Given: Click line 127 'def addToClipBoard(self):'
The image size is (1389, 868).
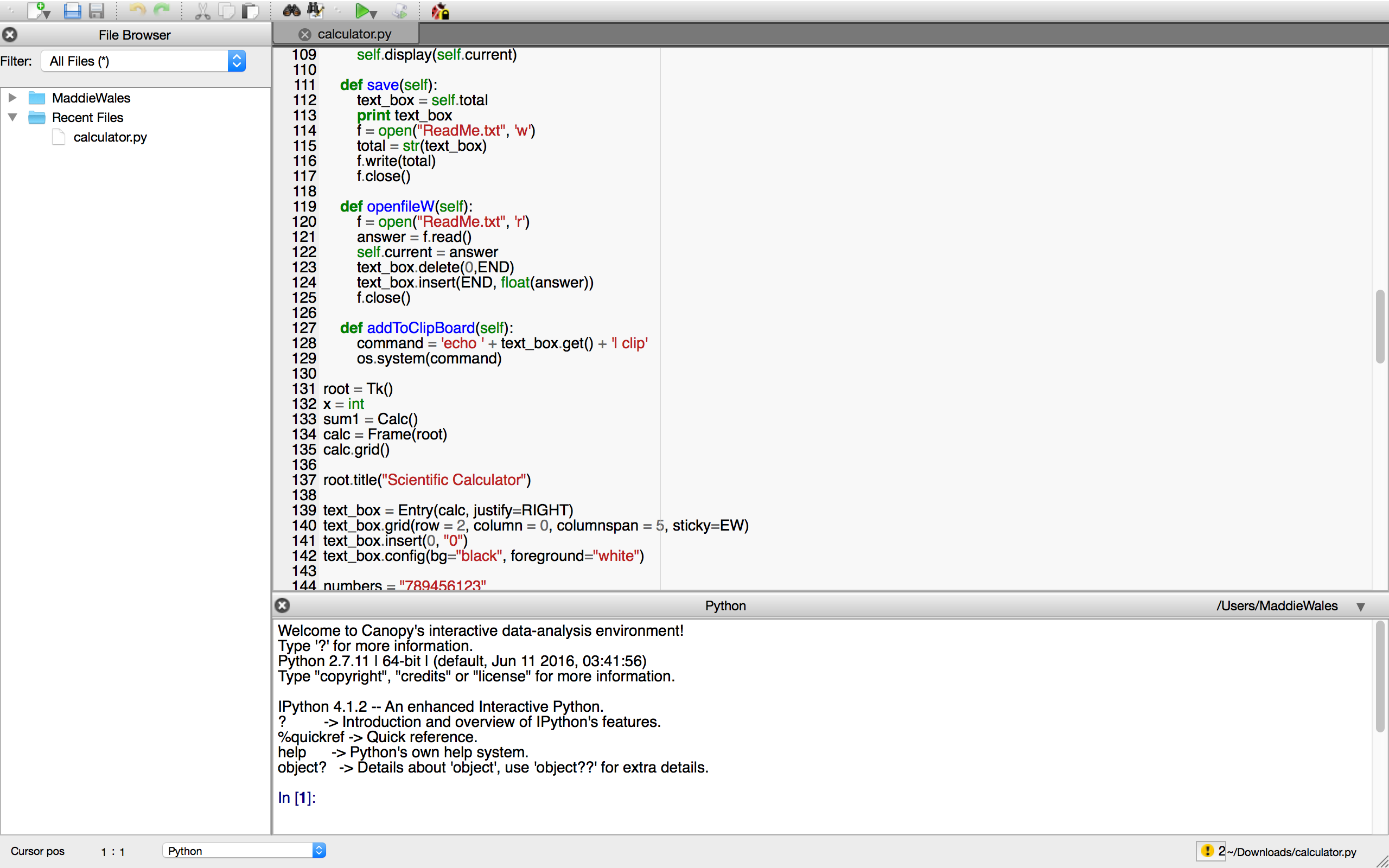Looking at the screenshot, I should [426, 328].
